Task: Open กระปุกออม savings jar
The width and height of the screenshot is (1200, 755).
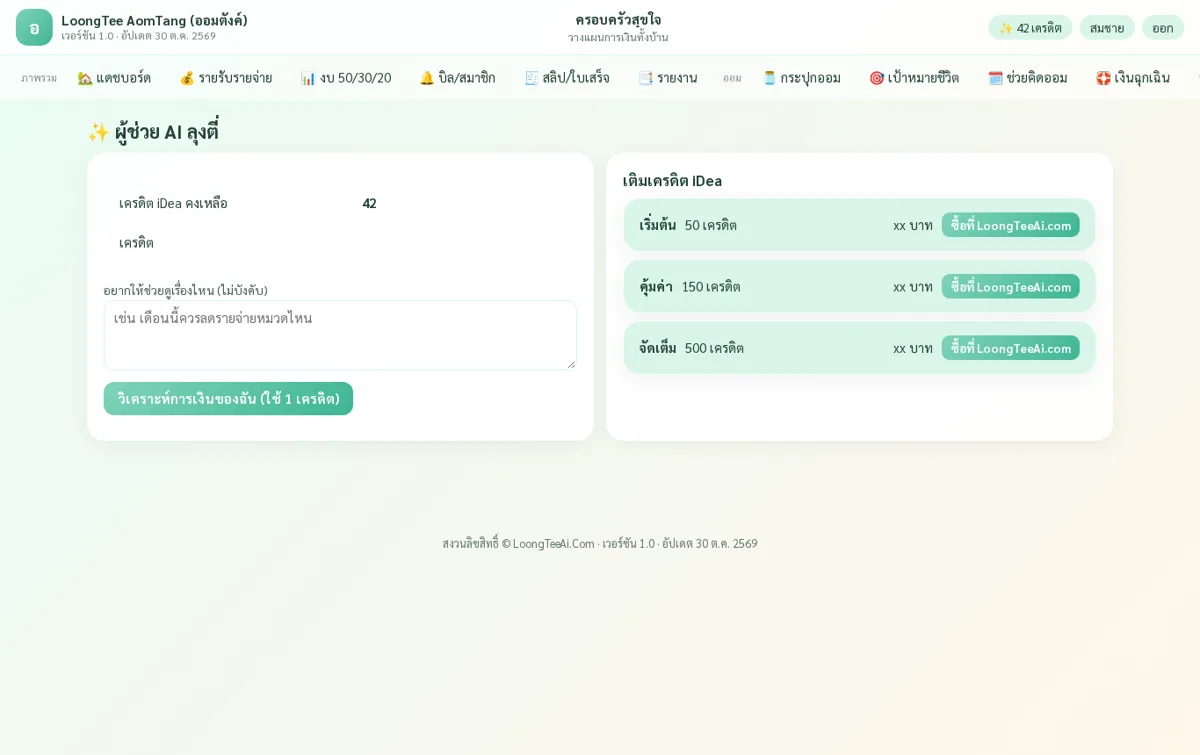Action: click(801, 77)
